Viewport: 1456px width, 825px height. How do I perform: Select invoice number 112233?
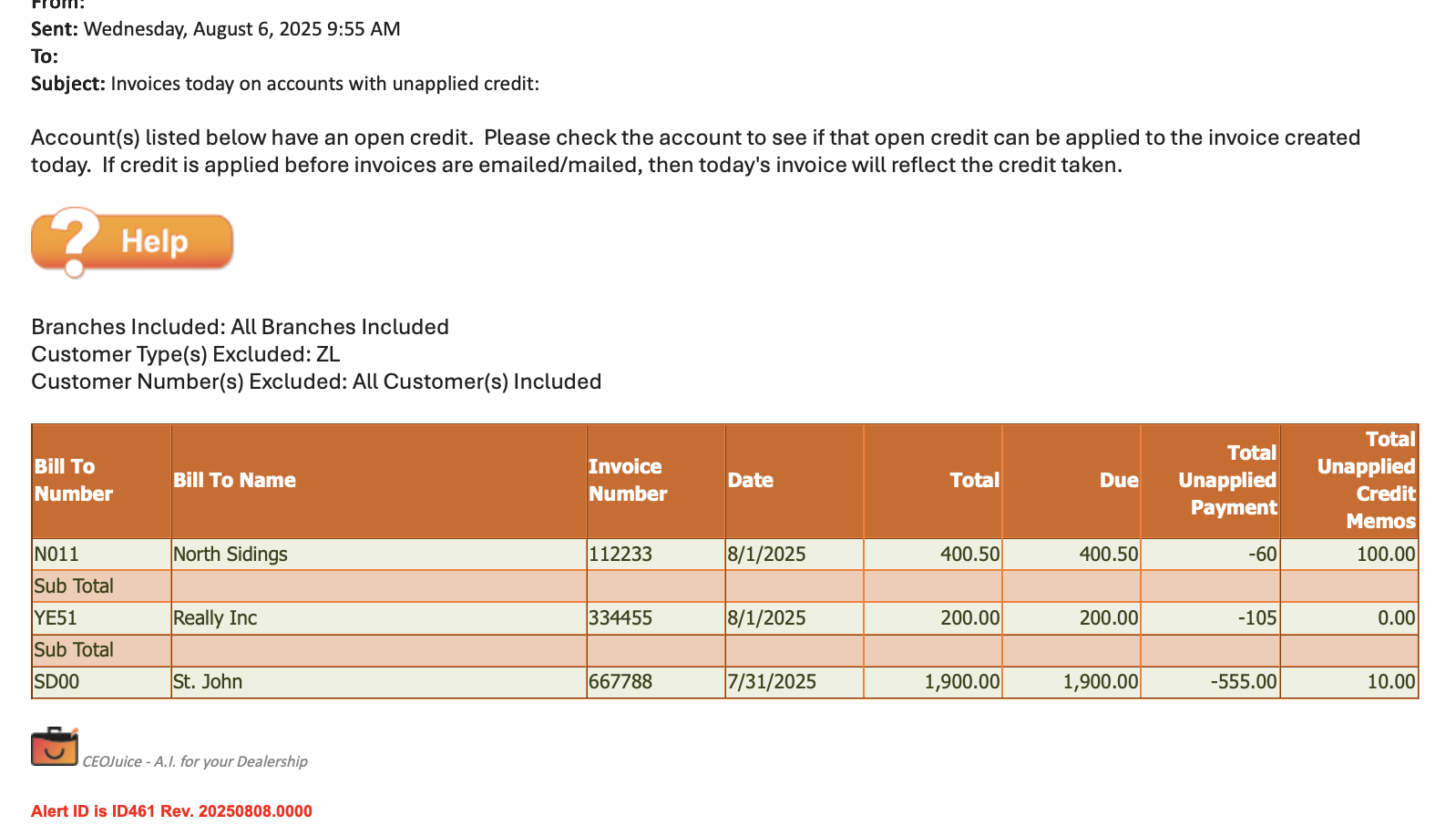656,555
